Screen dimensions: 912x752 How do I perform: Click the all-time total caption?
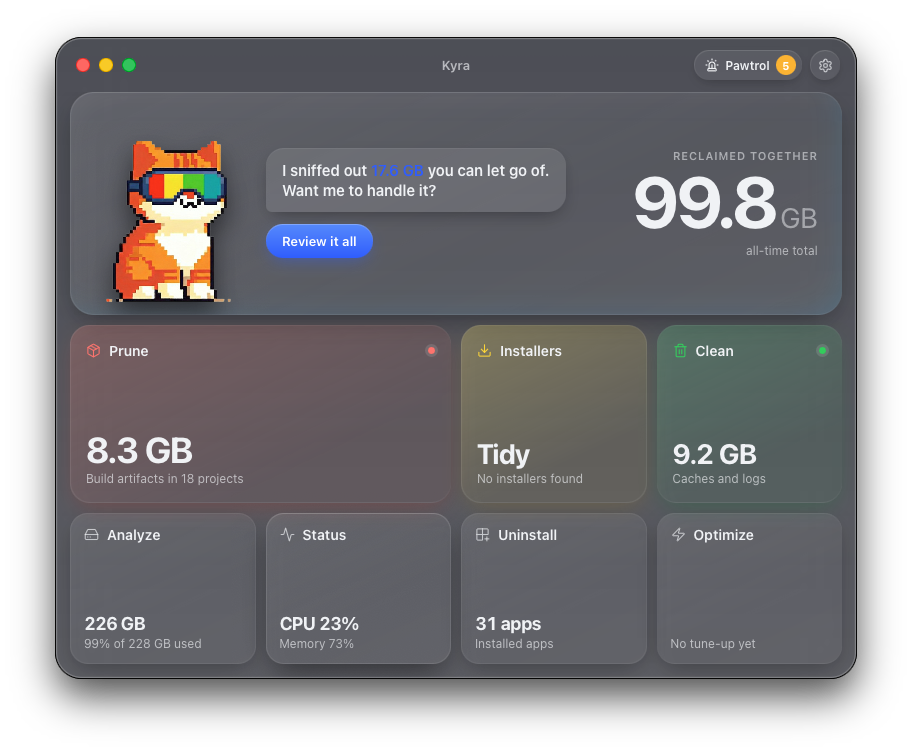point(782,251)
